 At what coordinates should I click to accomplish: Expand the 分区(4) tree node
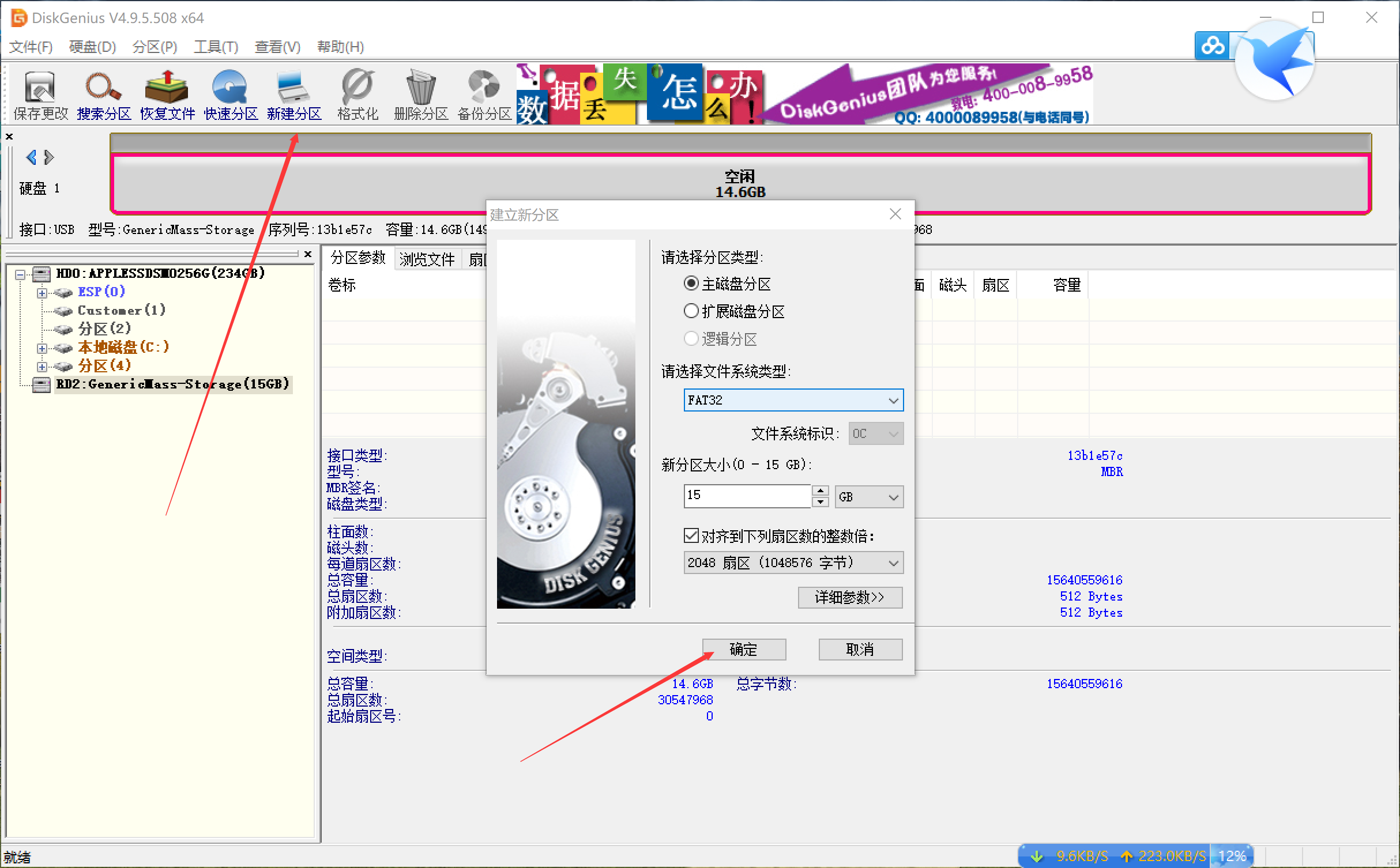click(x=42, y=367)
